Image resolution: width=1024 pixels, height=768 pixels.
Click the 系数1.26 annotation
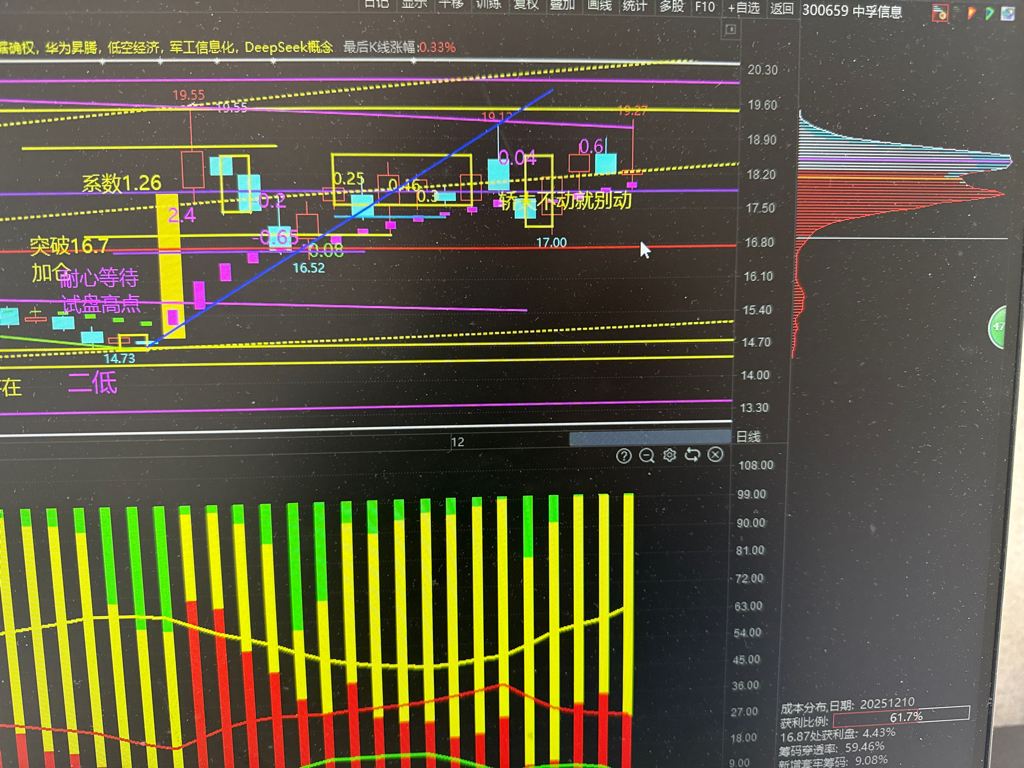pyautogui.click(x=121, y=183)
